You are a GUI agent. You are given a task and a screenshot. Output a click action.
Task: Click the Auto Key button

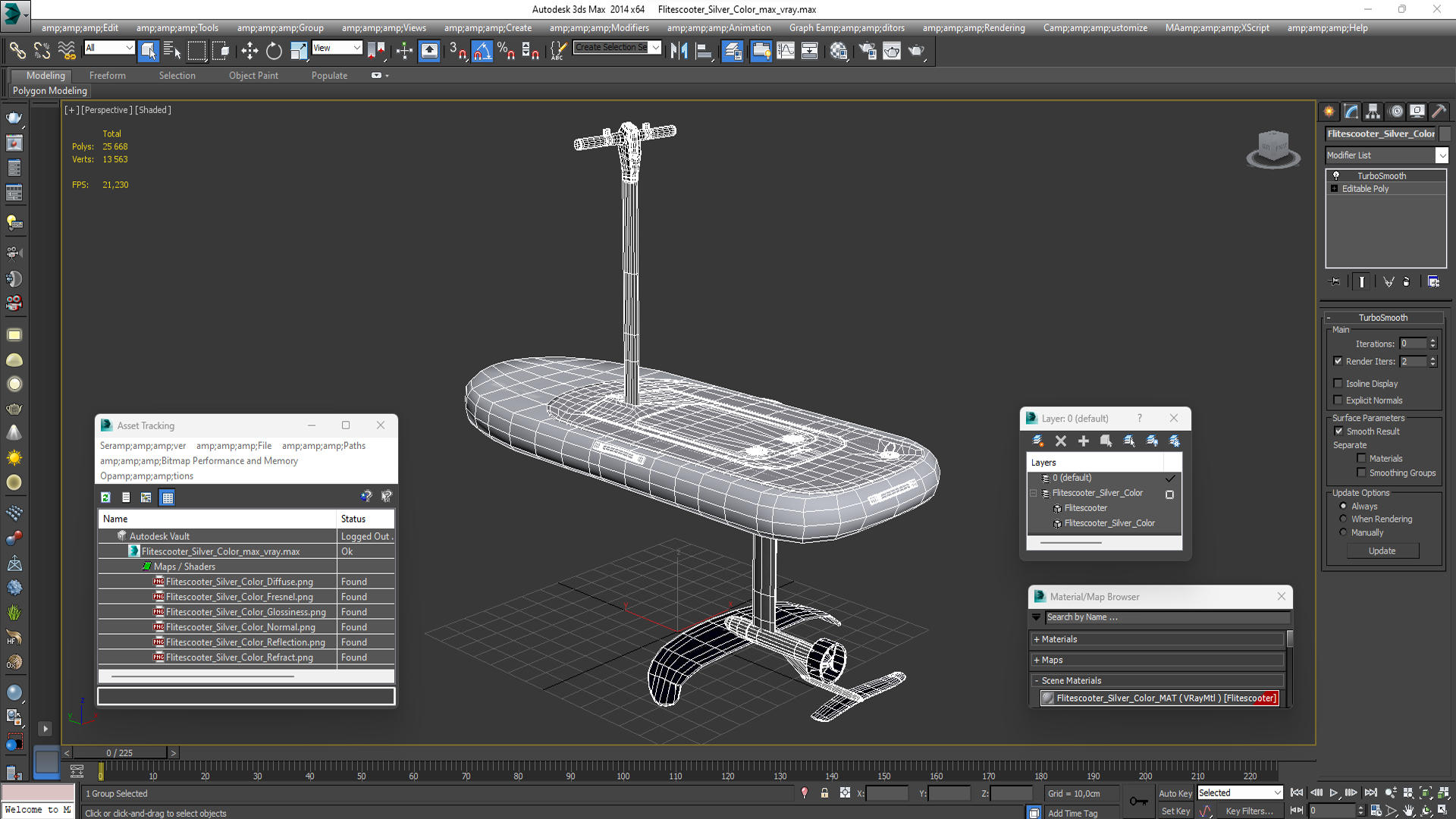pos(1175,793)
